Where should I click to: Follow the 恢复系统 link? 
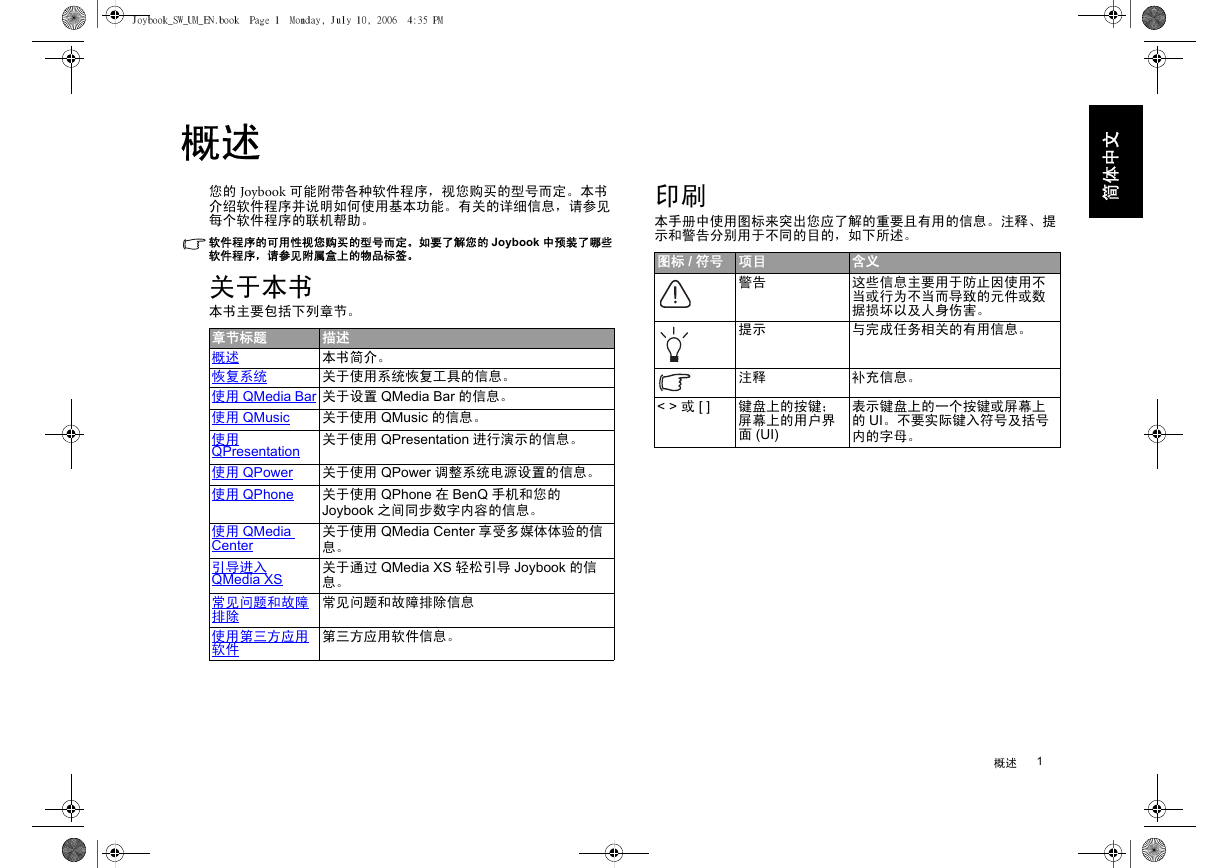239,377
